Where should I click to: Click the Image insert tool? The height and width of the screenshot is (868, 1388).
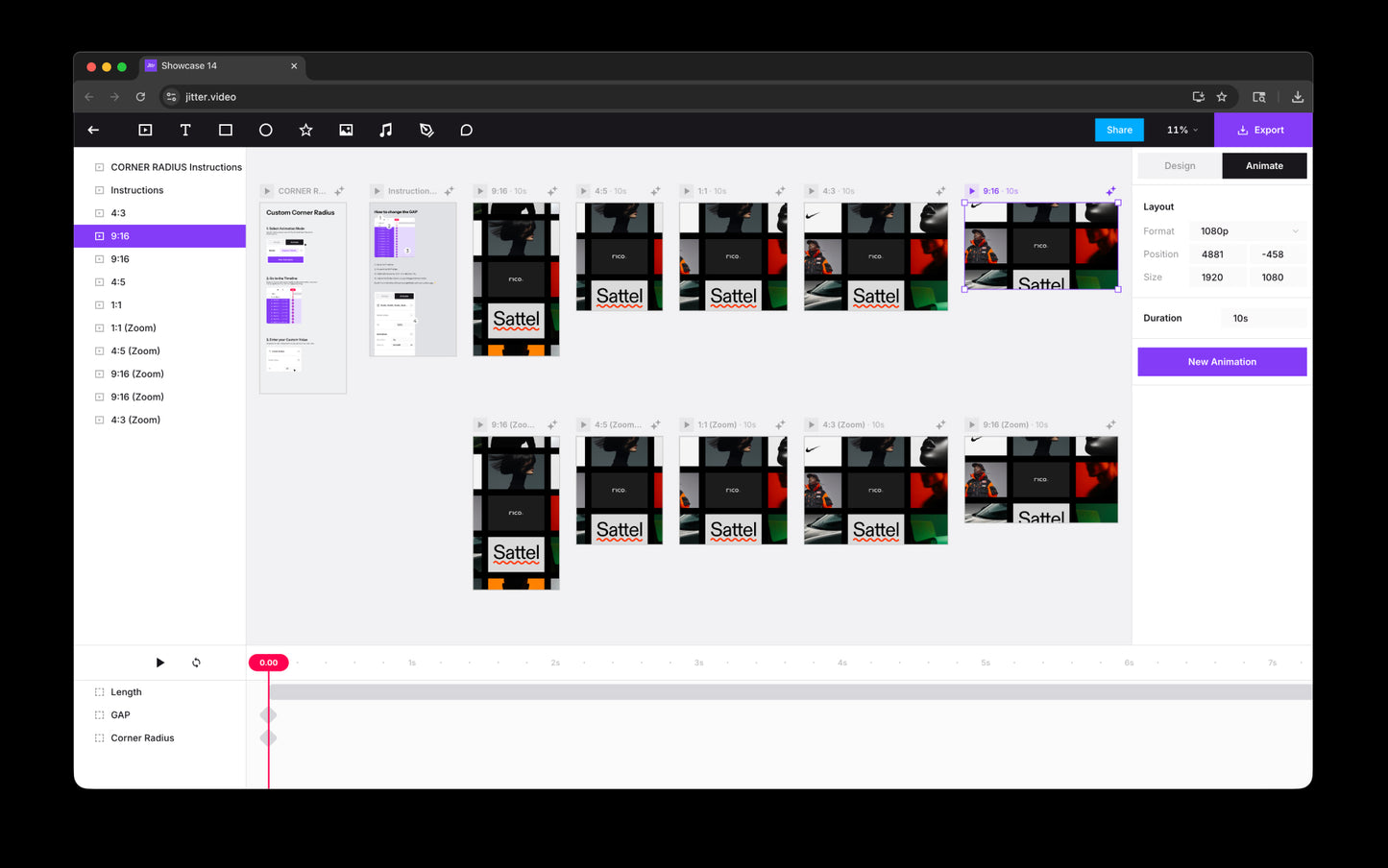pos(346,131)
